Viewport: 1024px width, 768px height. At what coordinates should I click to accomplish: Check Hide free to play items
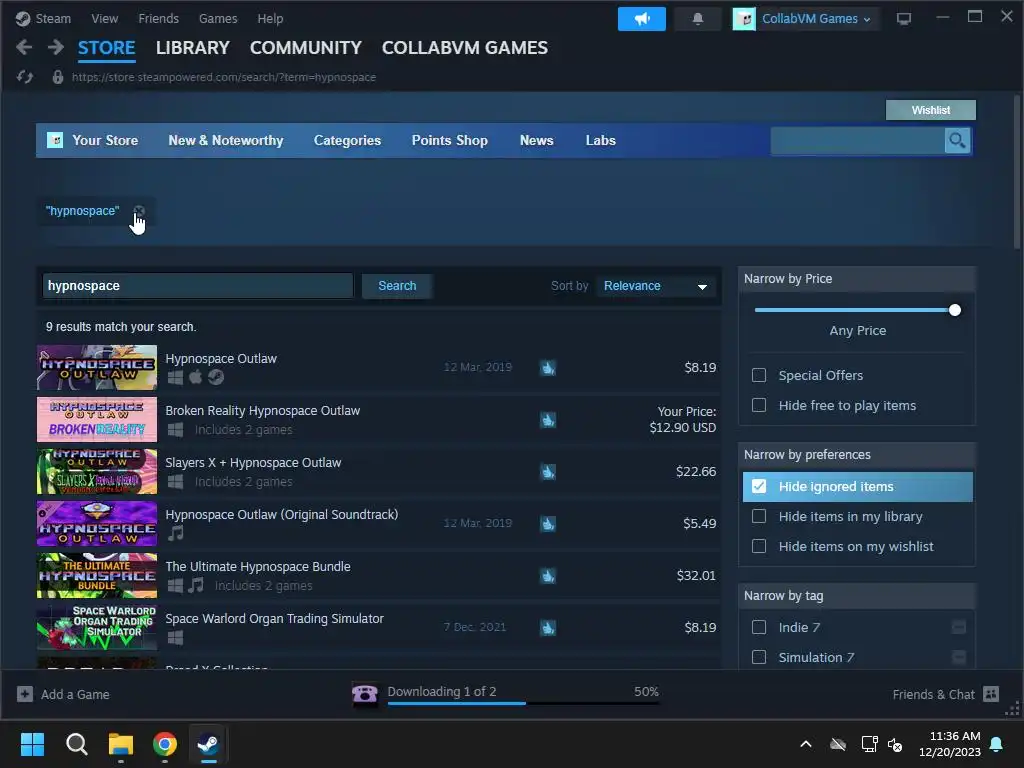click(x=759, y=405)
